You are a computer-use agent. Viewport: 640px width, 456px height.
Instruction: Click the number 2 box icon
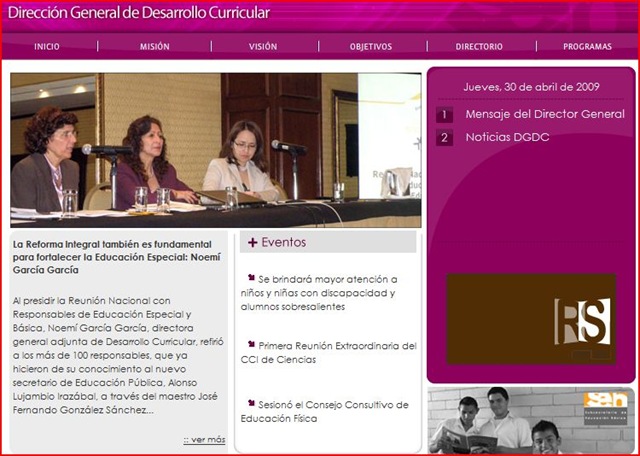pyautogui.click(x=444, y=138)
